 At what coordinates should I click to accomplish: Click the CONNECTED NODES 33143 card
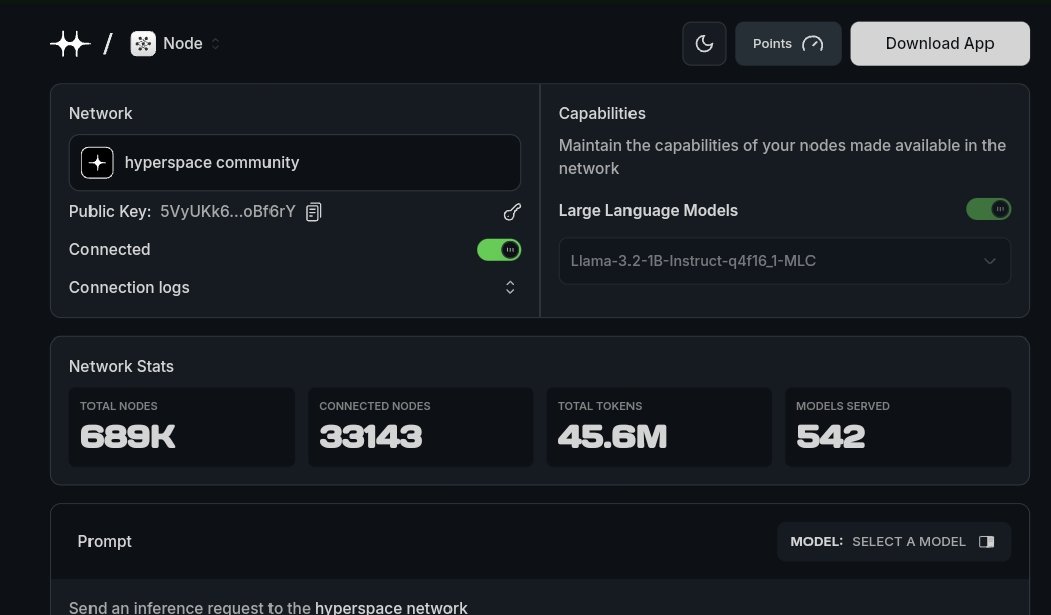tap(420, 427)
